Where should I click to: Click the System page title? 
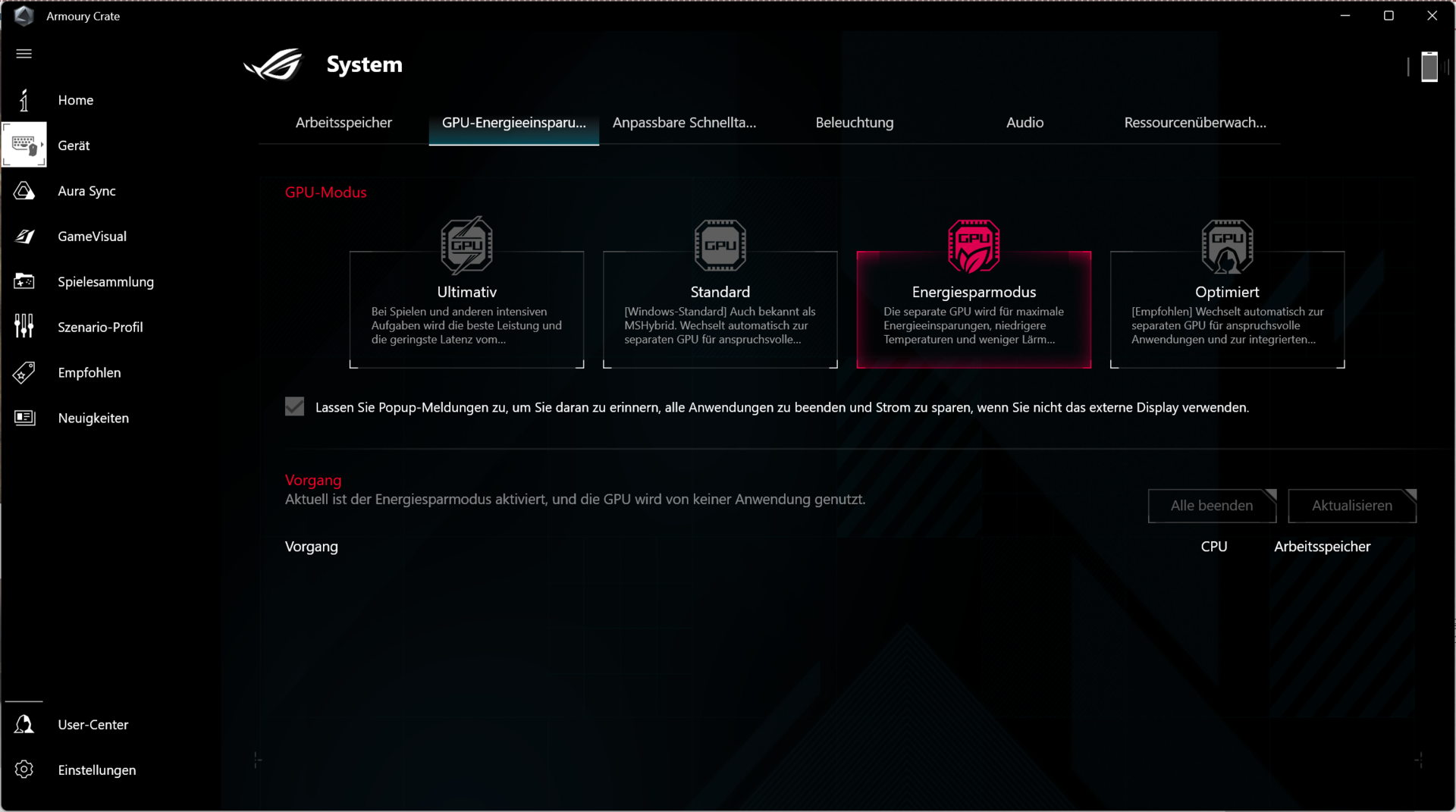click(x=365, y=64)
